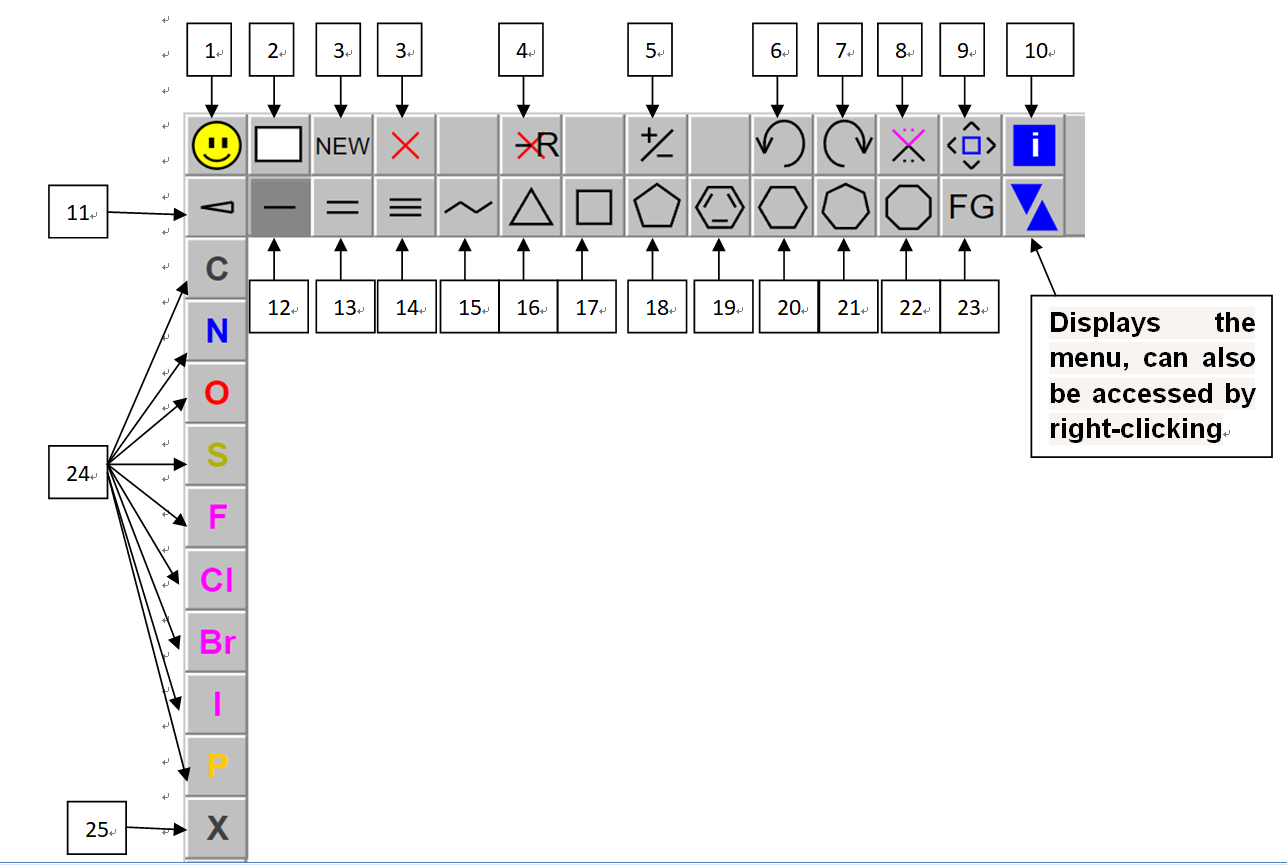Open the blue triangles menu button
Image resolution: width=1287 pixels, height=865 pixels.
(1034, 207)
